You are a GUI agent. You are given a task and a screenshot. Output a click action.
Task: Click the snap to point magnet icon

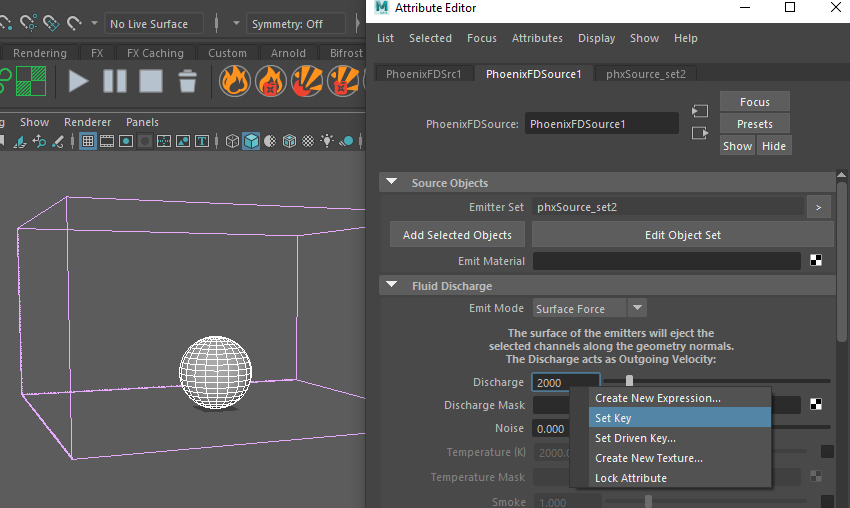point(29,23)
